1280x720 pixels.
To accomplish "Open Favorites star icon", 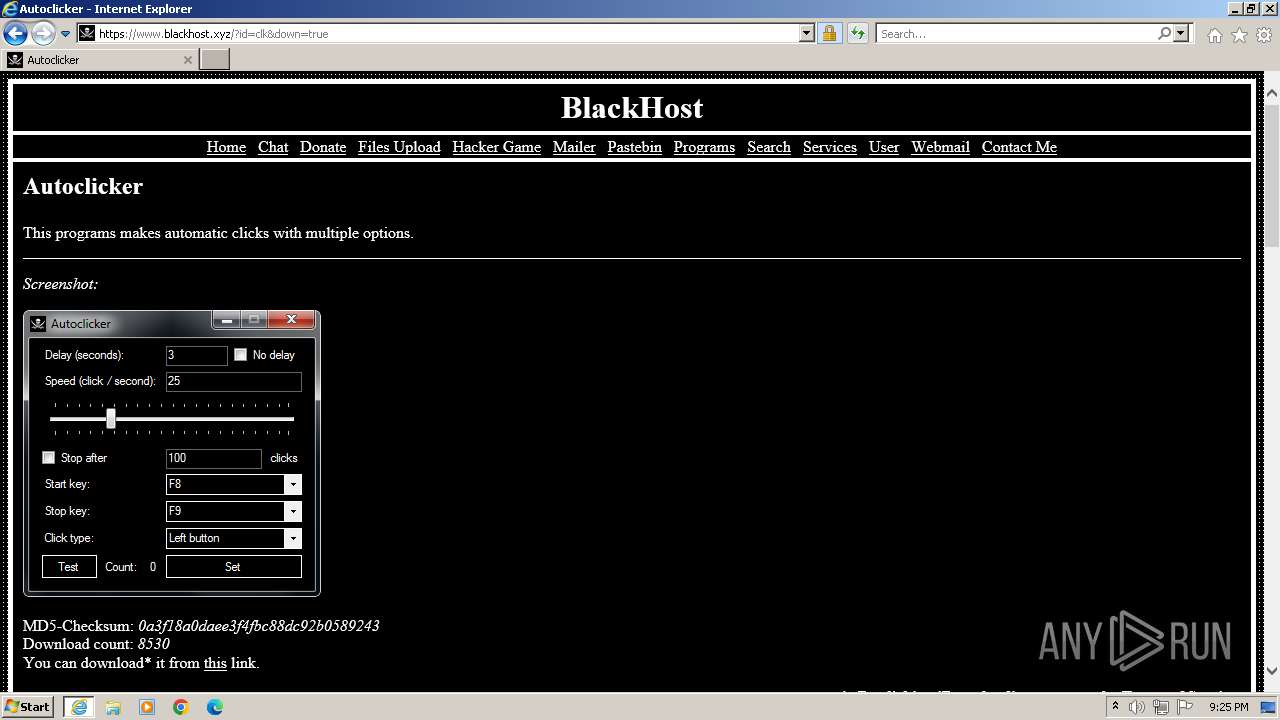I will 1239,35.
